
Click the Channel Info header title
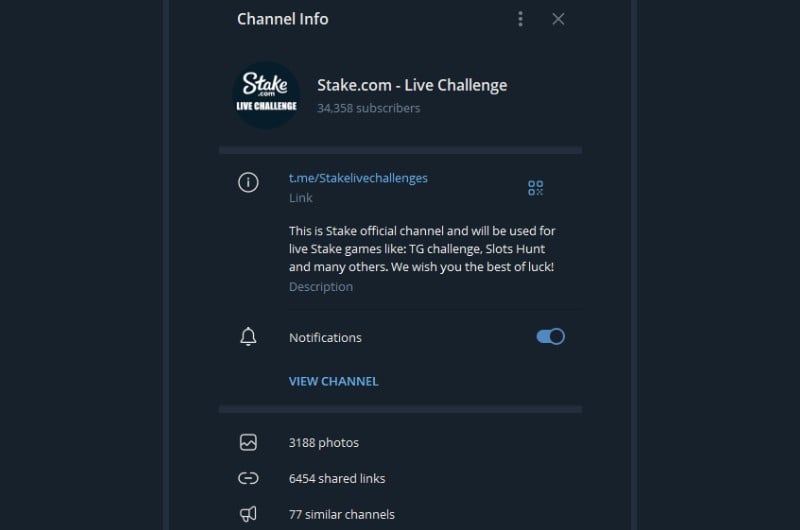click(283, 19)
